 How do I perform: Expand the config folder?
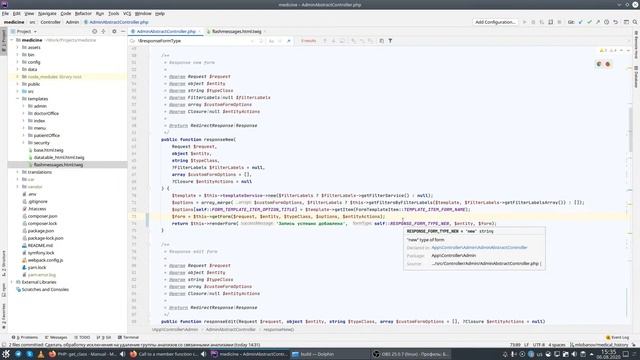18,62
